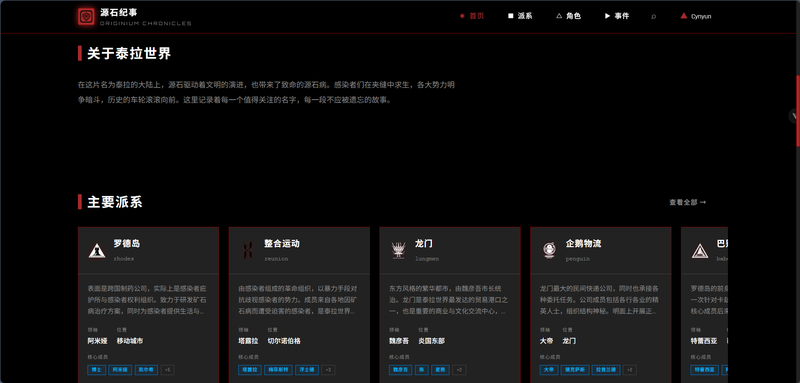Click the 企鹅物流 penguin emblem icon
The width and height of the screenshot is (800, 383).
click(549, 250)
